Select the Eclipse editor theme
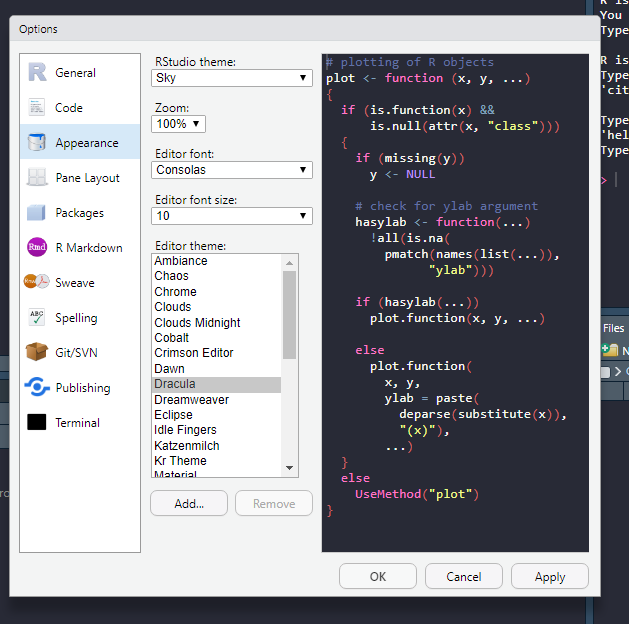This screenshot has height=624, width=629. (x=217, y=415)
